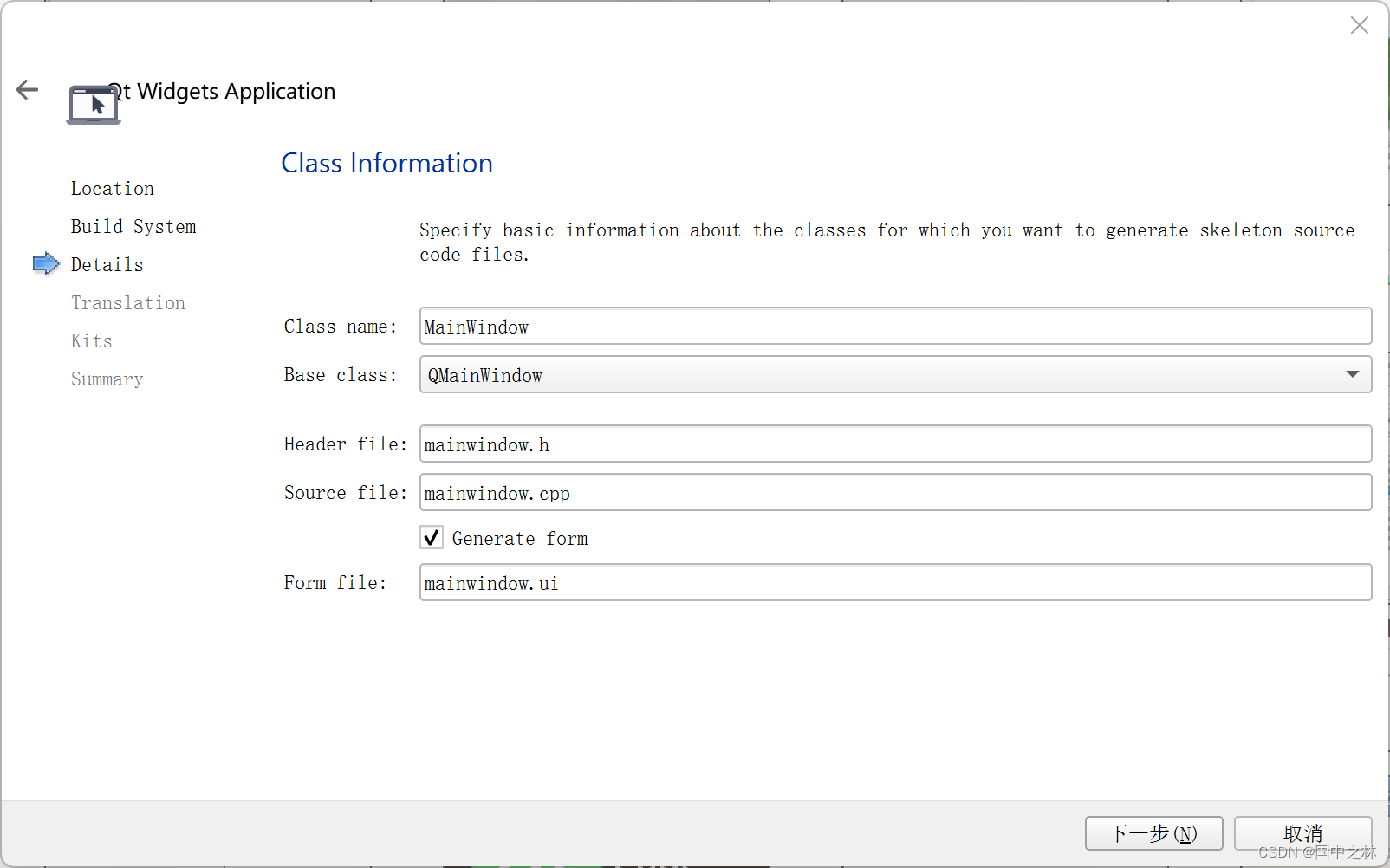This screenshot has width=1390, height=868.
Task: Select the Build System wizard step
Action: pos(133,226)
